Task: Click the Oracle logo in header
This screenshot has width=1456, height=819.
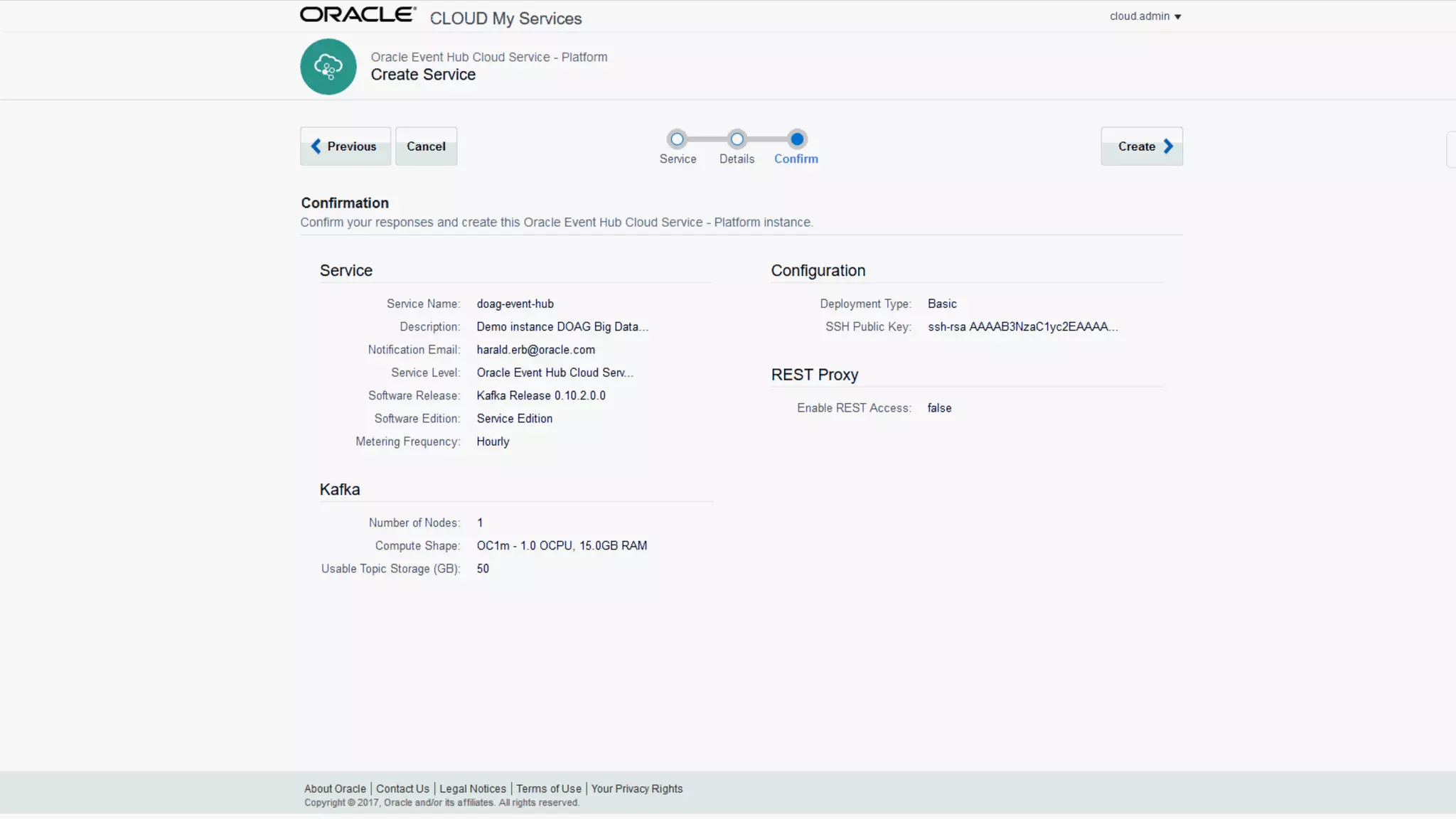Action: pos(358,15)
